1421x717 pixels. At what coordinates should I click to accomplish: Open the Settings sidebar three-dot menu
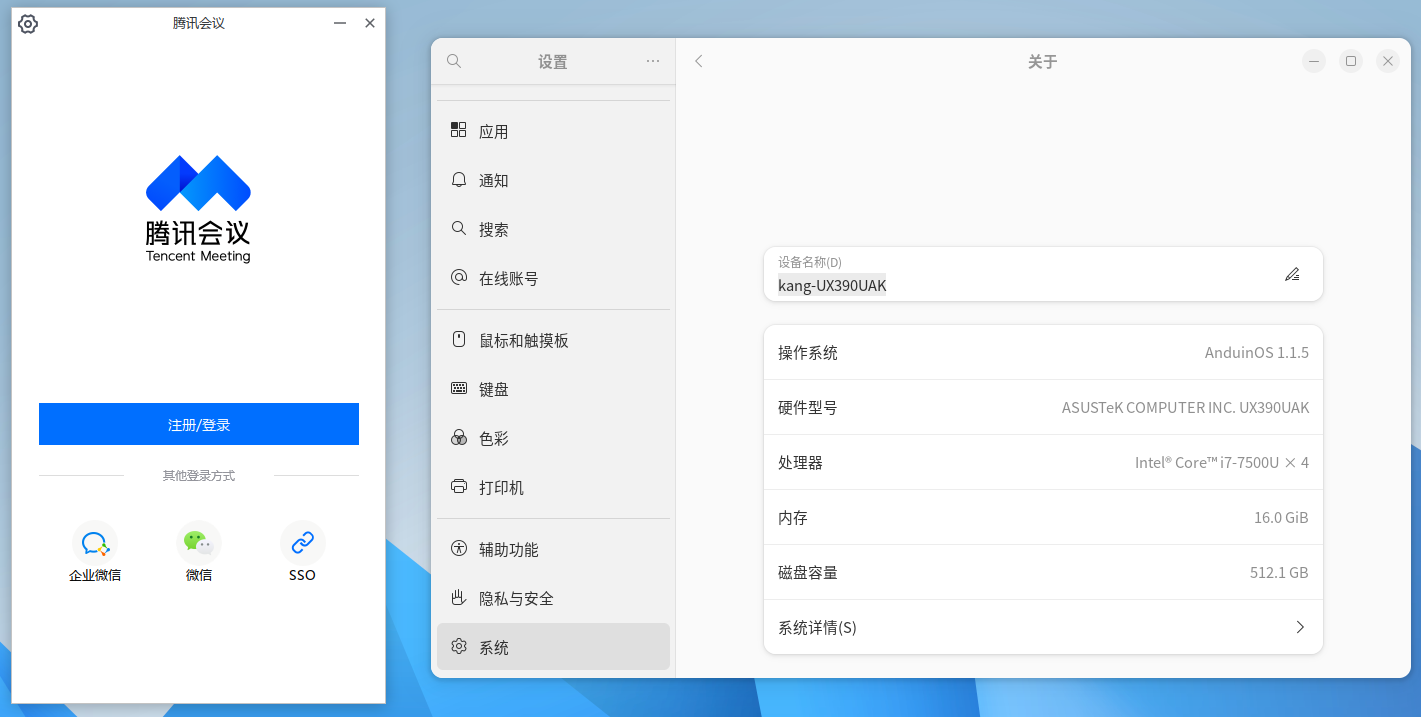(653, 61)
